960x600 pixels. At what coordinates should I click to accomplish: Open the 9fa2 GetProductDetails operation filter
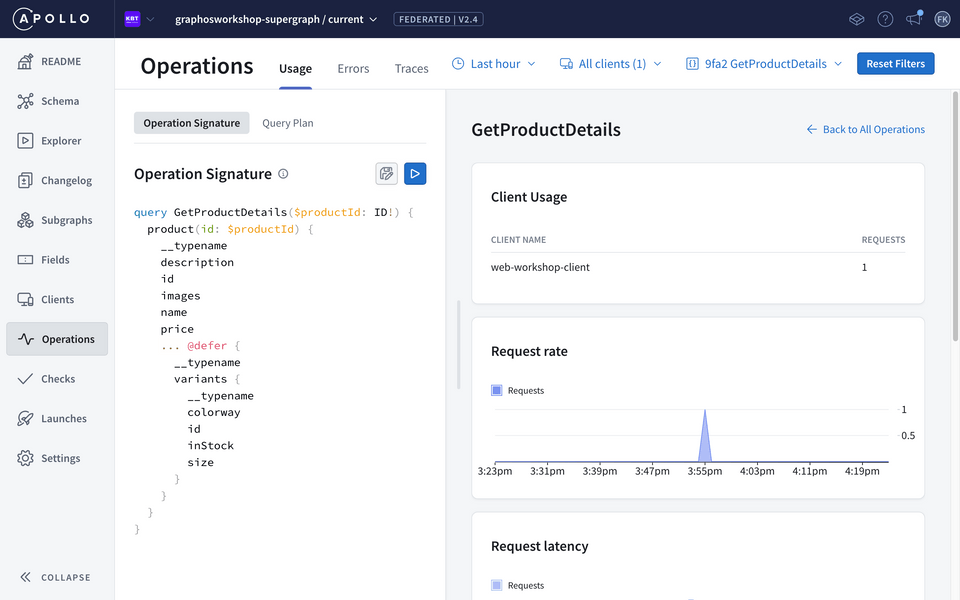[764, 64]
